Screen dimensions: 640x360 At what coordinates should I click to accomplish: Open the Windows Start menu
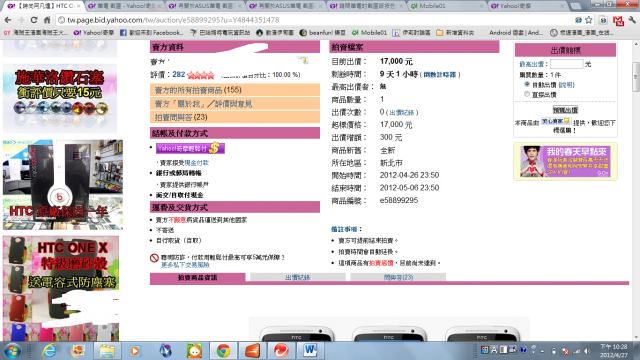click(x=12, y=351)
